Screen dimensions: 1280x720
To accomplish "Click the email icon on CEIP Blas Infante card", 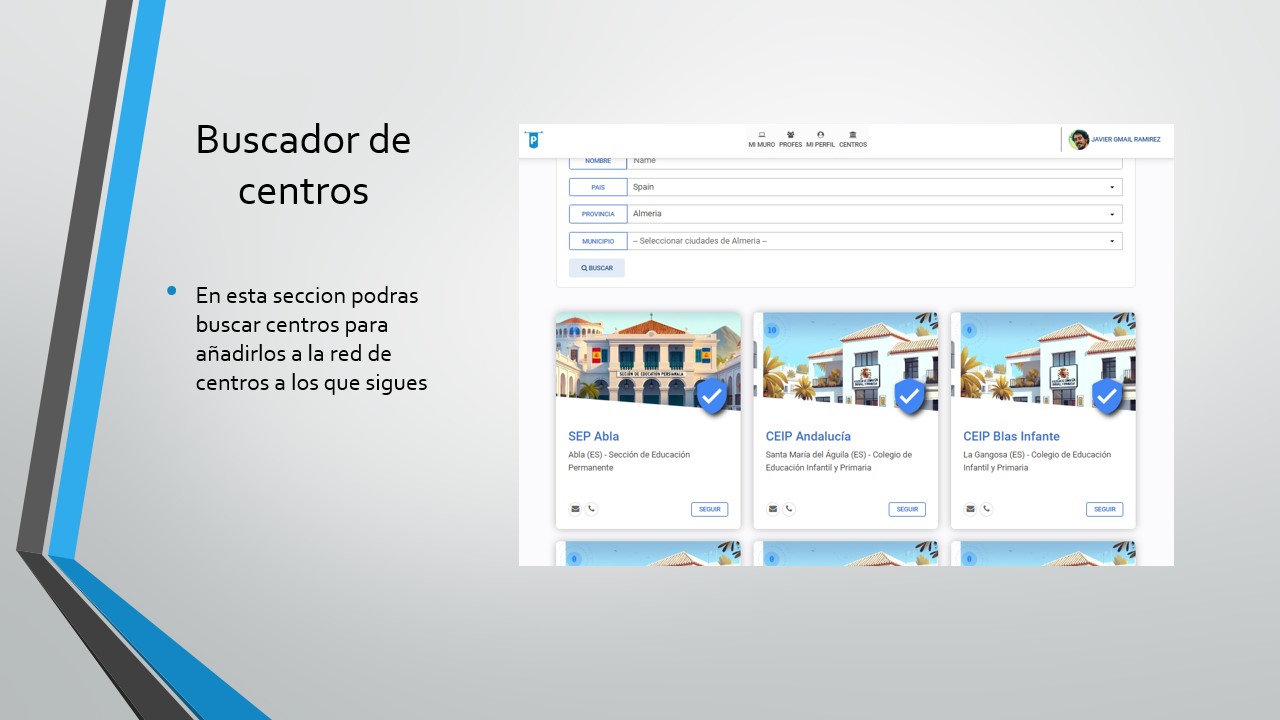I will pyautogui.click(x=970, y=509).
